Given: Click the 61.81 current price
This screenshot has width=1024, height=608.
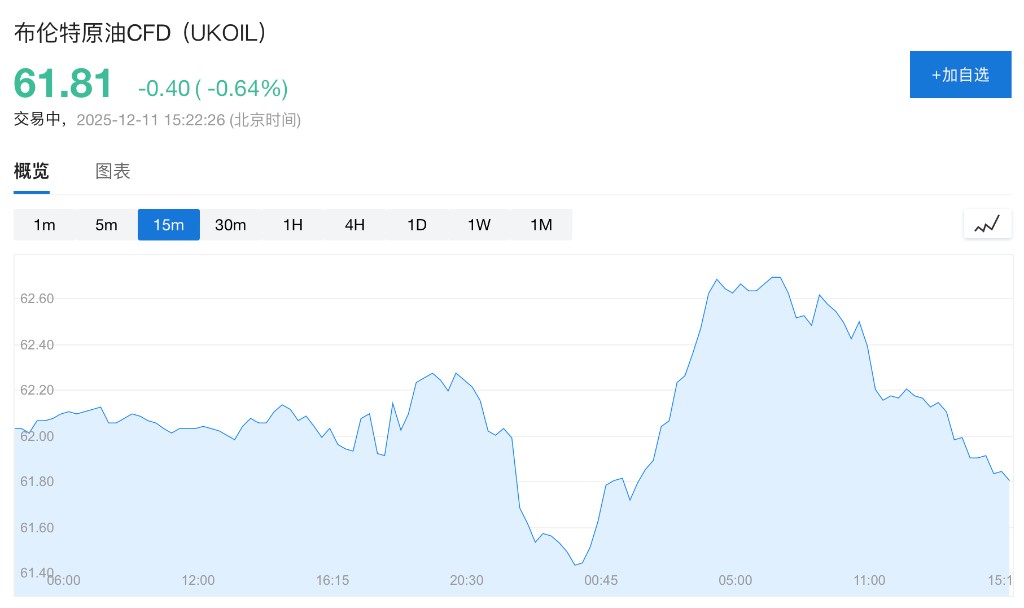Looking at the screenshot, I should tap(63, 84).
